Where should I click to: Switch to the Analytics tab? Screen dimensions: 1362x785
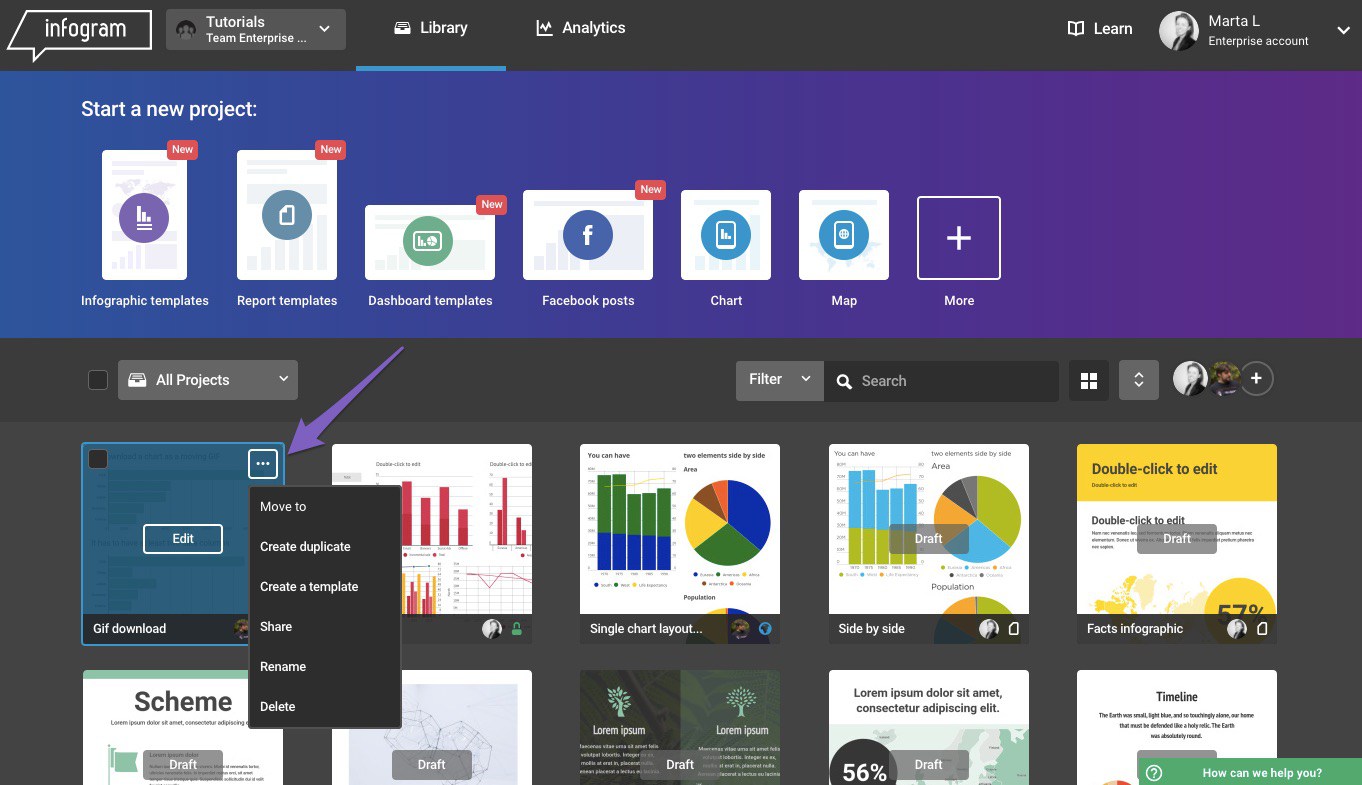coord(581,28)
